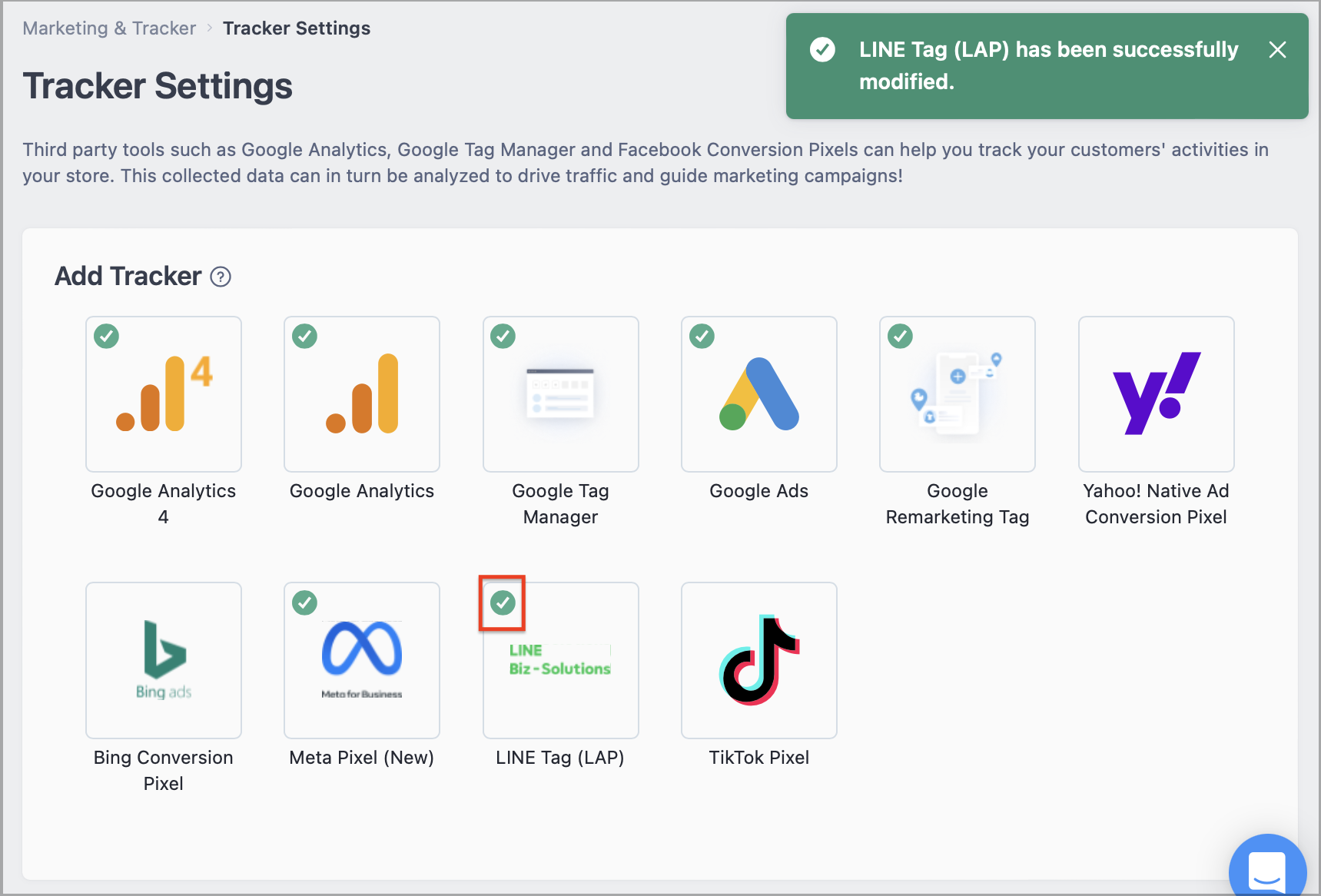Add the TikTok Pixel tracker
Image resolution: width=1321 pixels, height=896 pixels.
coord(759,660)
